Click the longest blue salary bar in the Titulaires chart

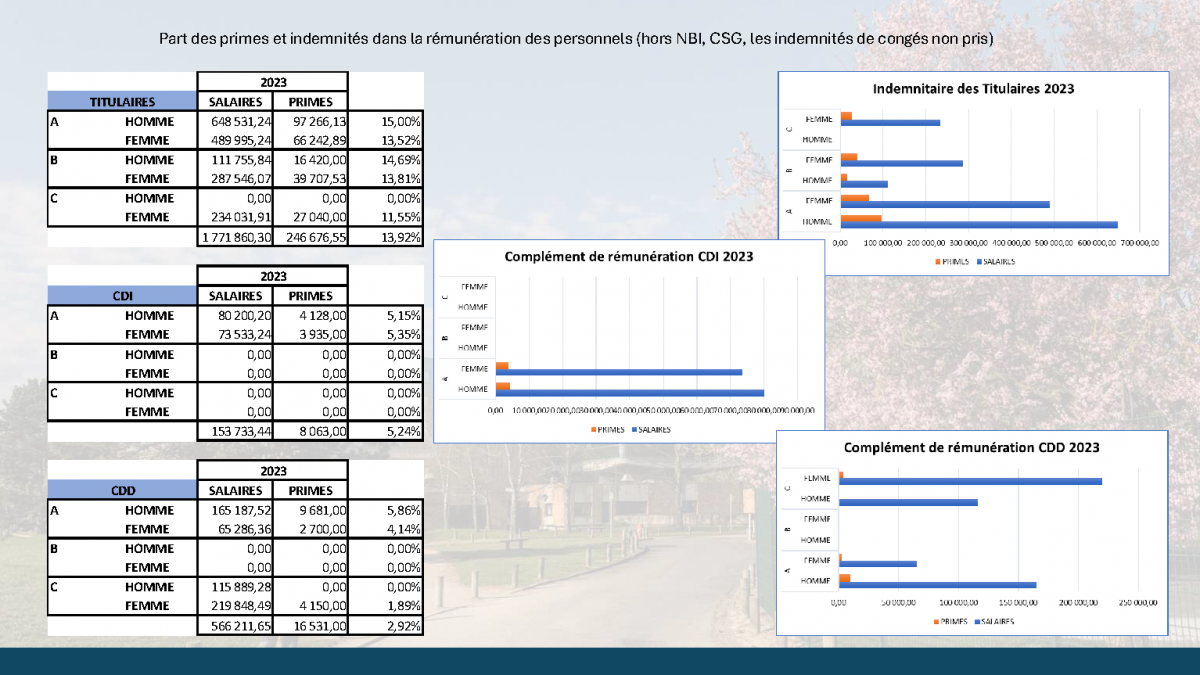pos(979,224)
